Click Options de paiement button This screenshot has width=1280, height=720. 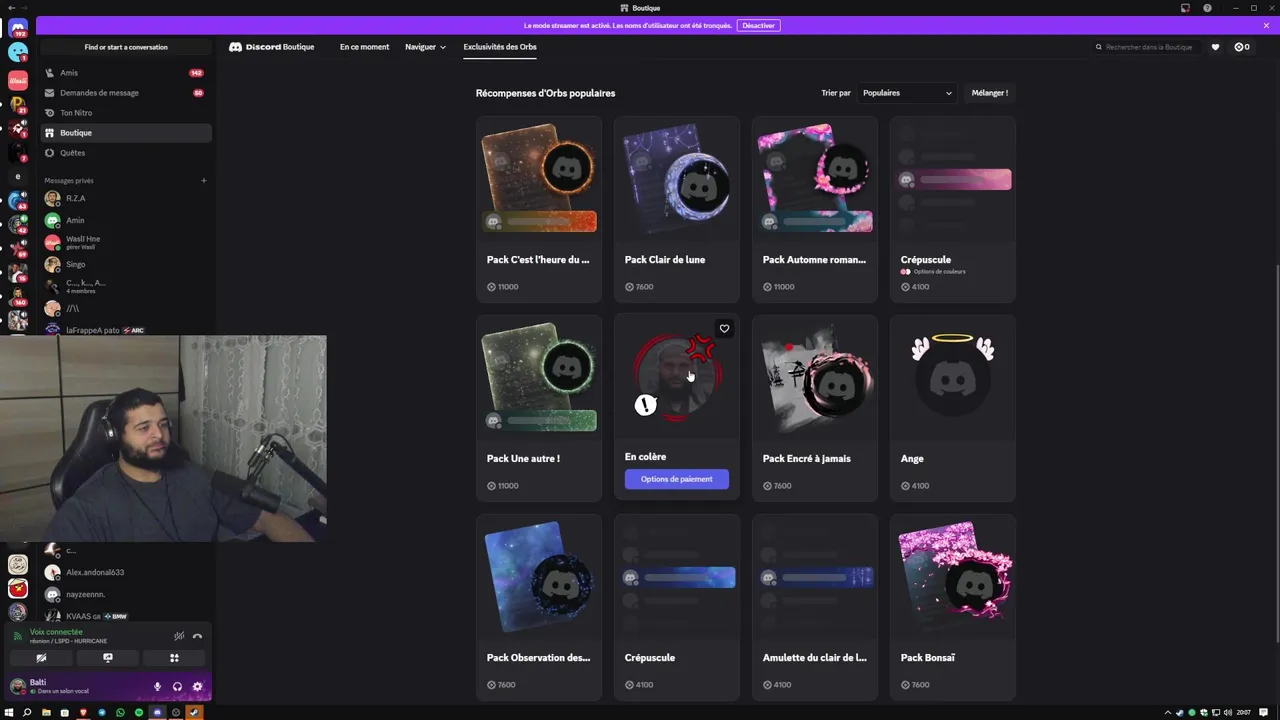click(x=677, y=479)
